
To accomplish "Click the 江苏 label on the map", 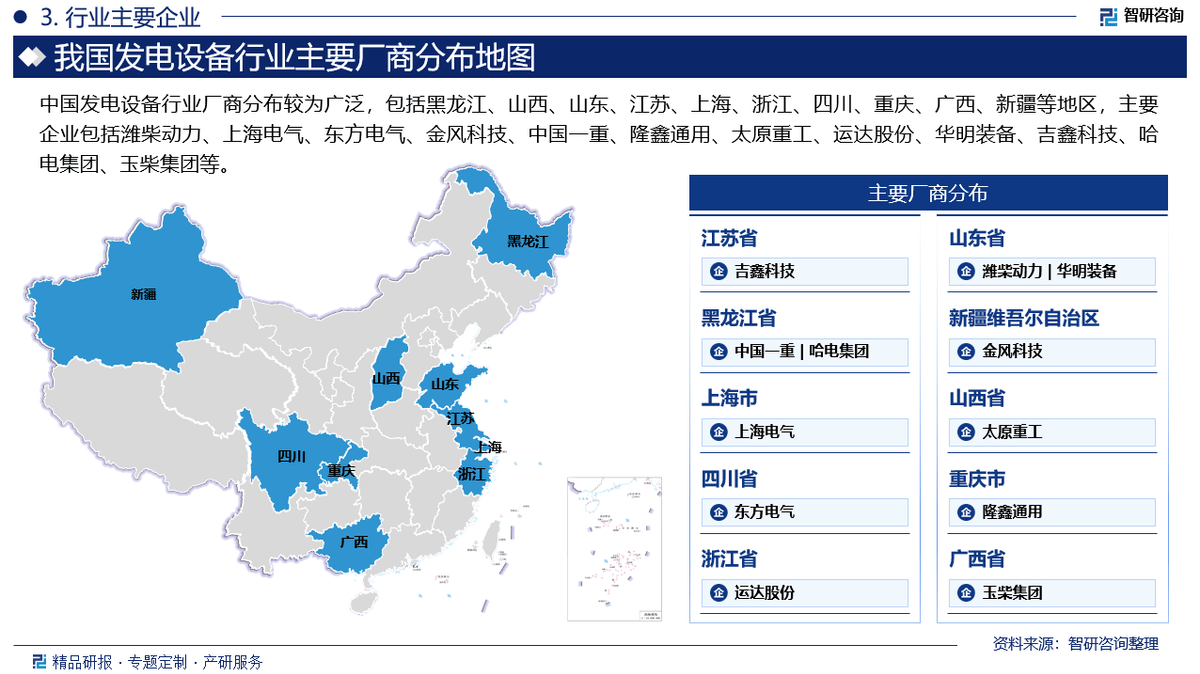I will click(x=461, y=418).
